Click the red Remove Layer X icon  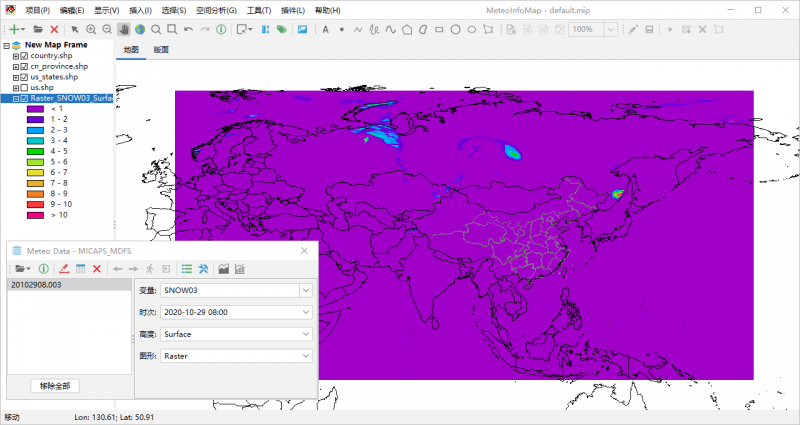pos(54,30)
